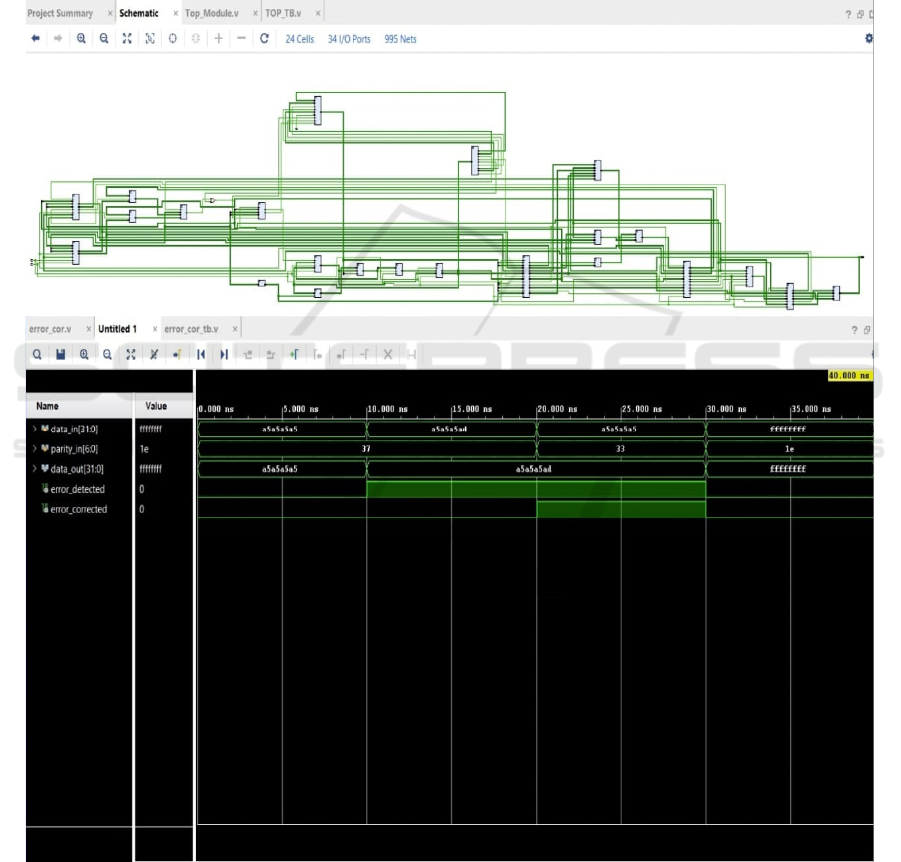The width and height of the screenshot is (901, 862).
Task: Click the back arrow in schematic toolbar
Action: 36,39
